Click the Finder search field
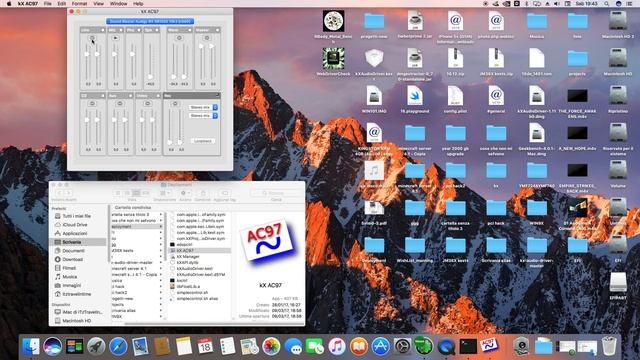 276,193
